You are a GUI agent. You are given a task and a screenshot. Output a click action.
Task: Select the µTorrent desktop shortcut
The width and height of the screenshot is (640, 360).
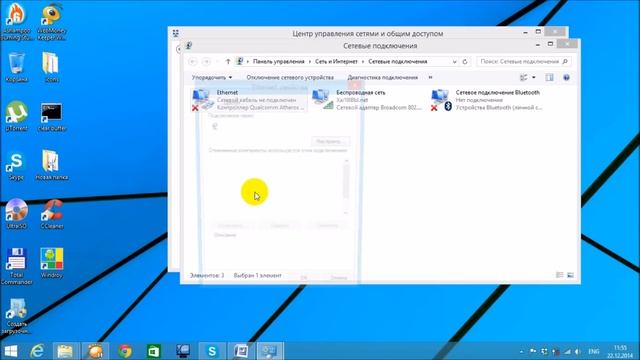16,116
